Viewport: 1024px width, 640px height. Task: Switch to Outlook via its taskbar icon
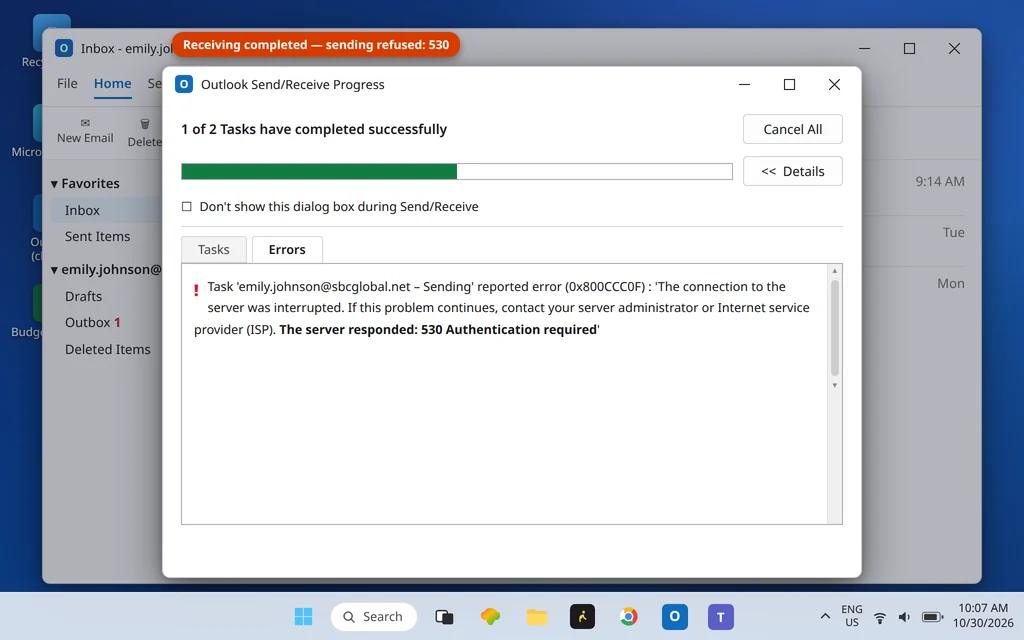[x=675, y=616]
